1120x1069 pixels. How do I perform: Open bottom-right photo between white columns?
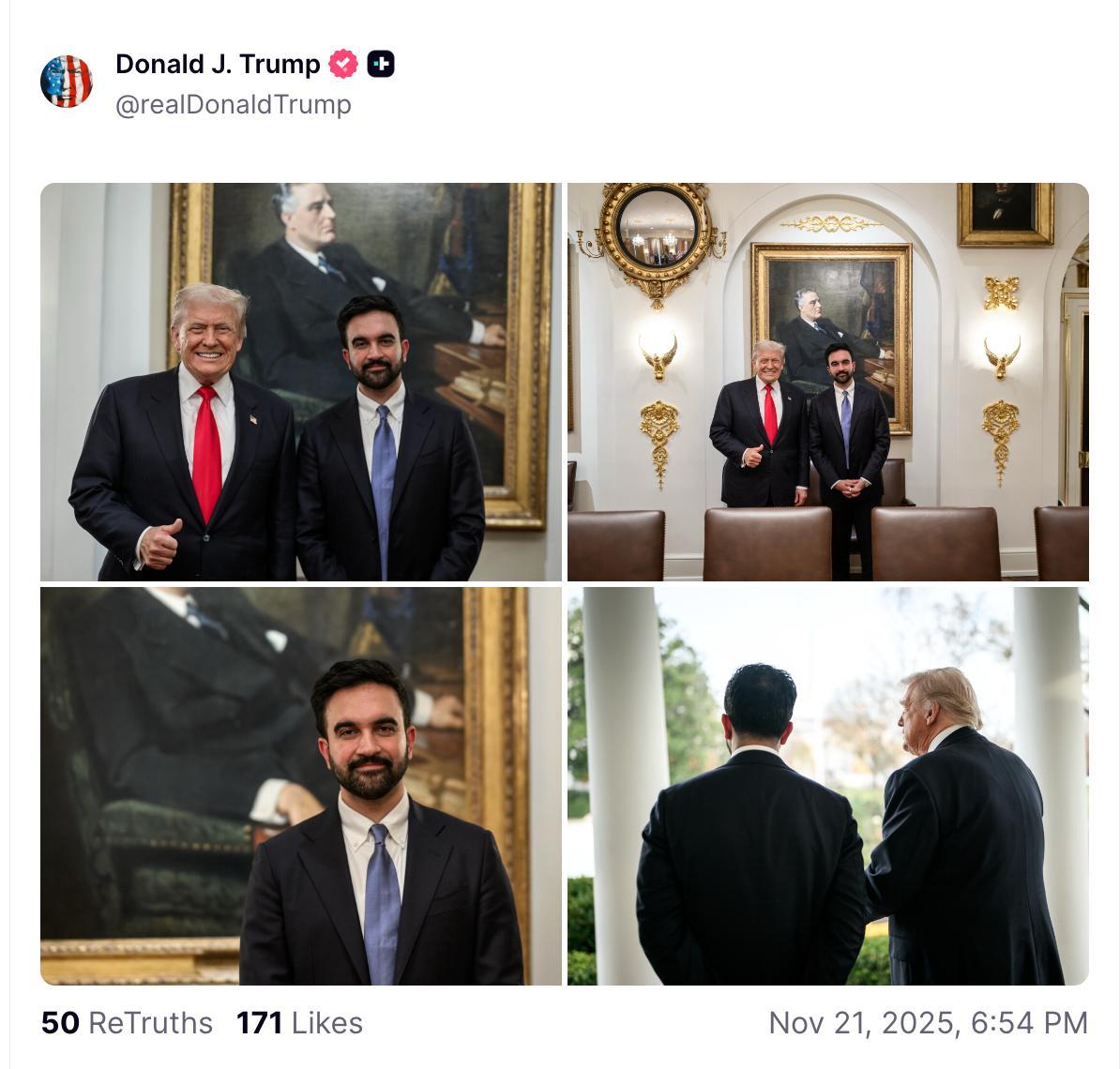[828, 786]
